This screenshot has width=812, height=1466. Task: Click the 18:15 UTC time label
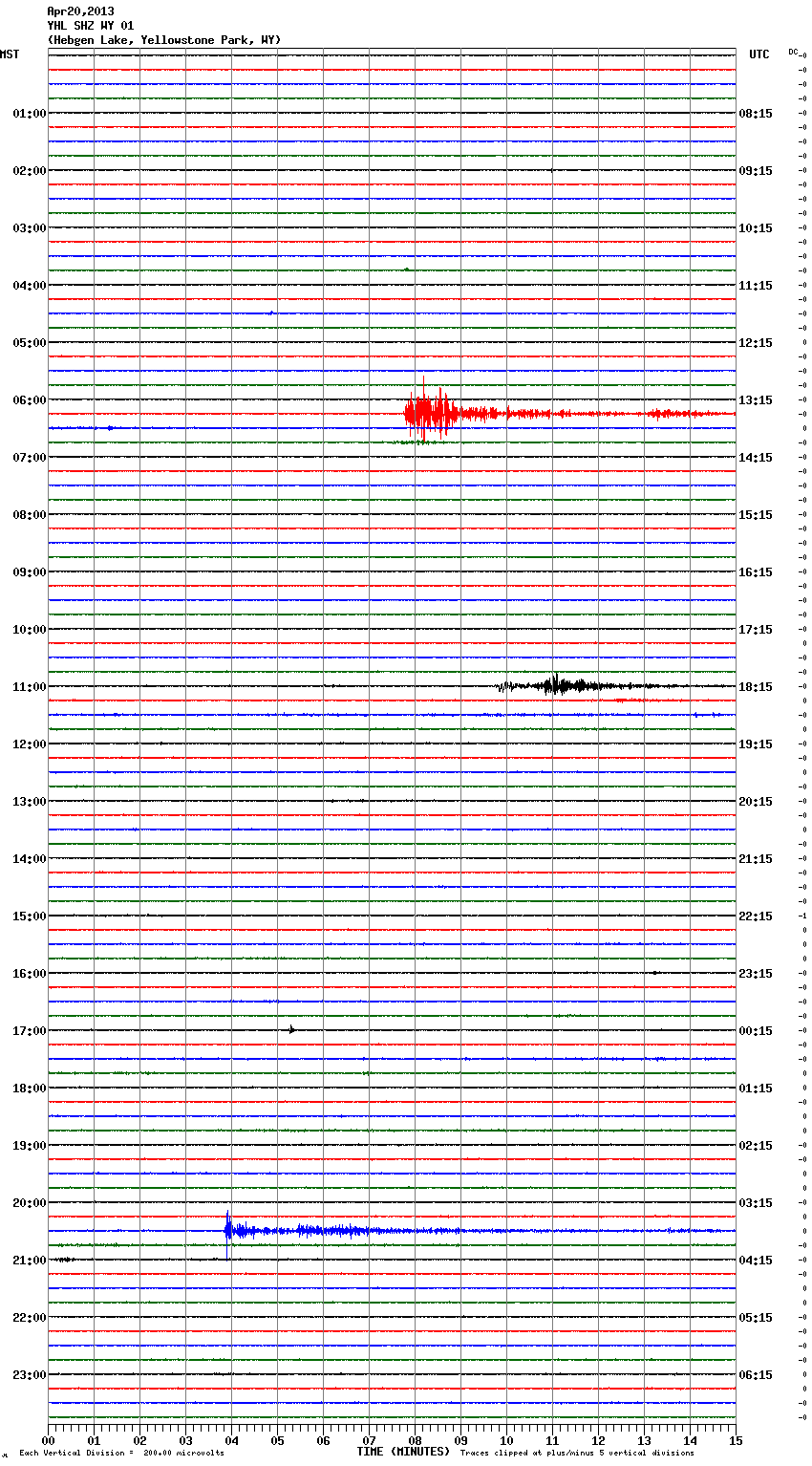coord(756,687)
